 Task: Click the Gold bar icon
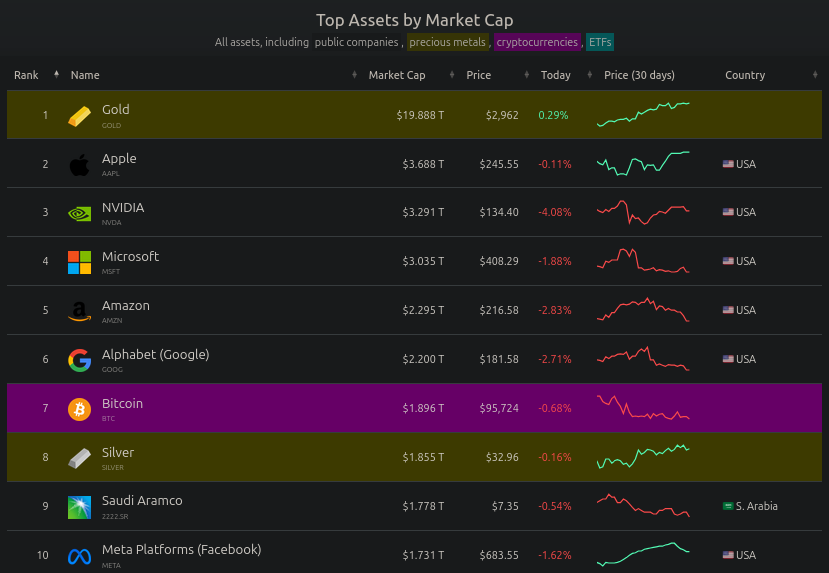[79, 115]
